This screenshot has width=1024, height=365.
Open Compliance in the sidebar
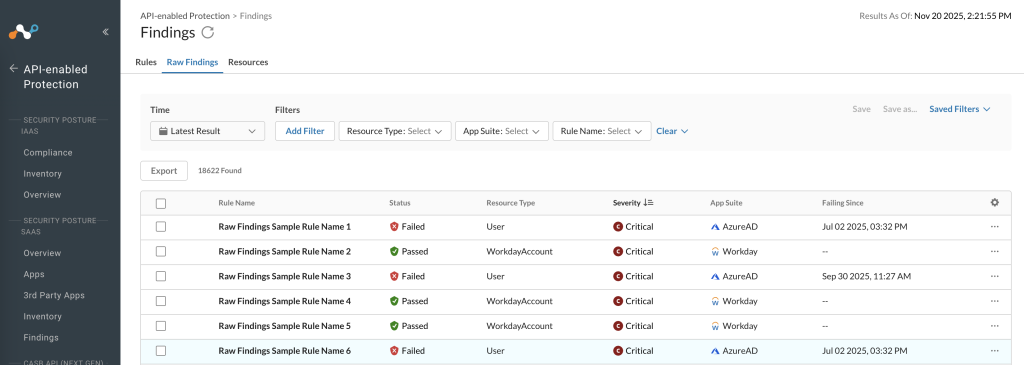(x=48, y=153)
